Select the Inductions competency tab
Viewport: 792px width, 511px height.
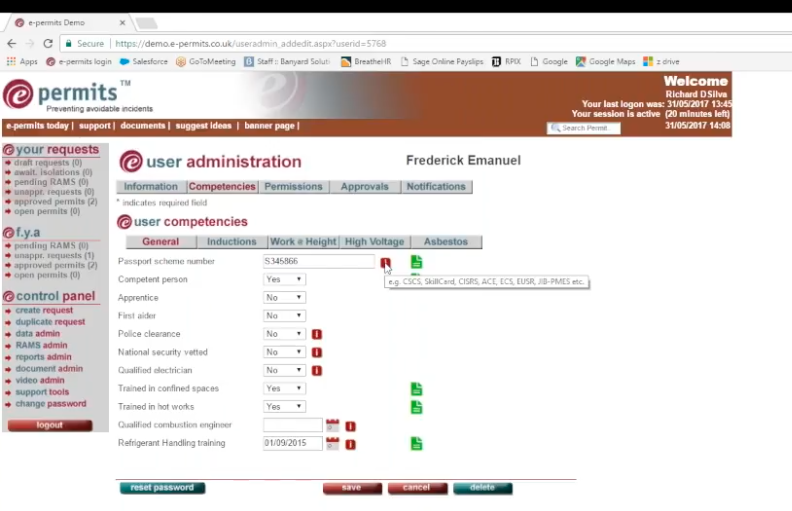(x=232, y=242)
